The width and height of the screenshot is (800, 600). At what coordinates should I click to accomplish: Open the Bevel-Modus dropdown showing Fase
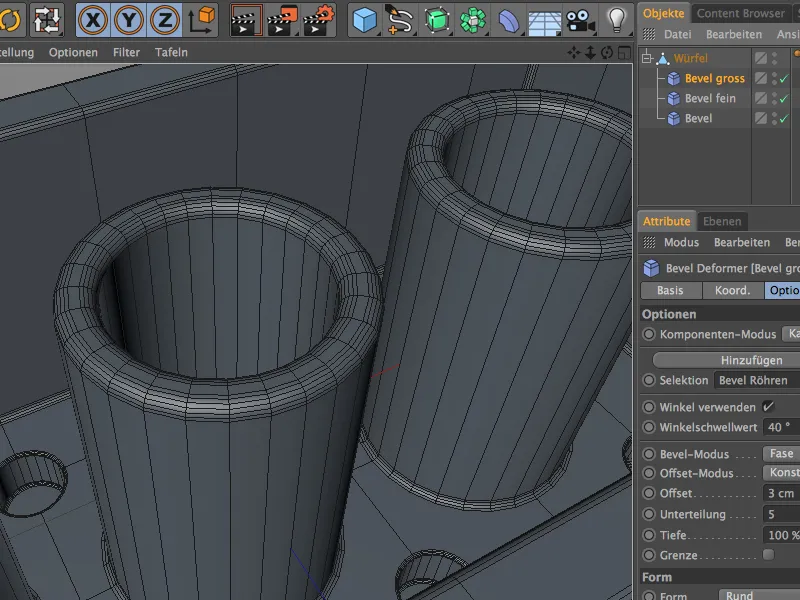[x=781, y=453]
